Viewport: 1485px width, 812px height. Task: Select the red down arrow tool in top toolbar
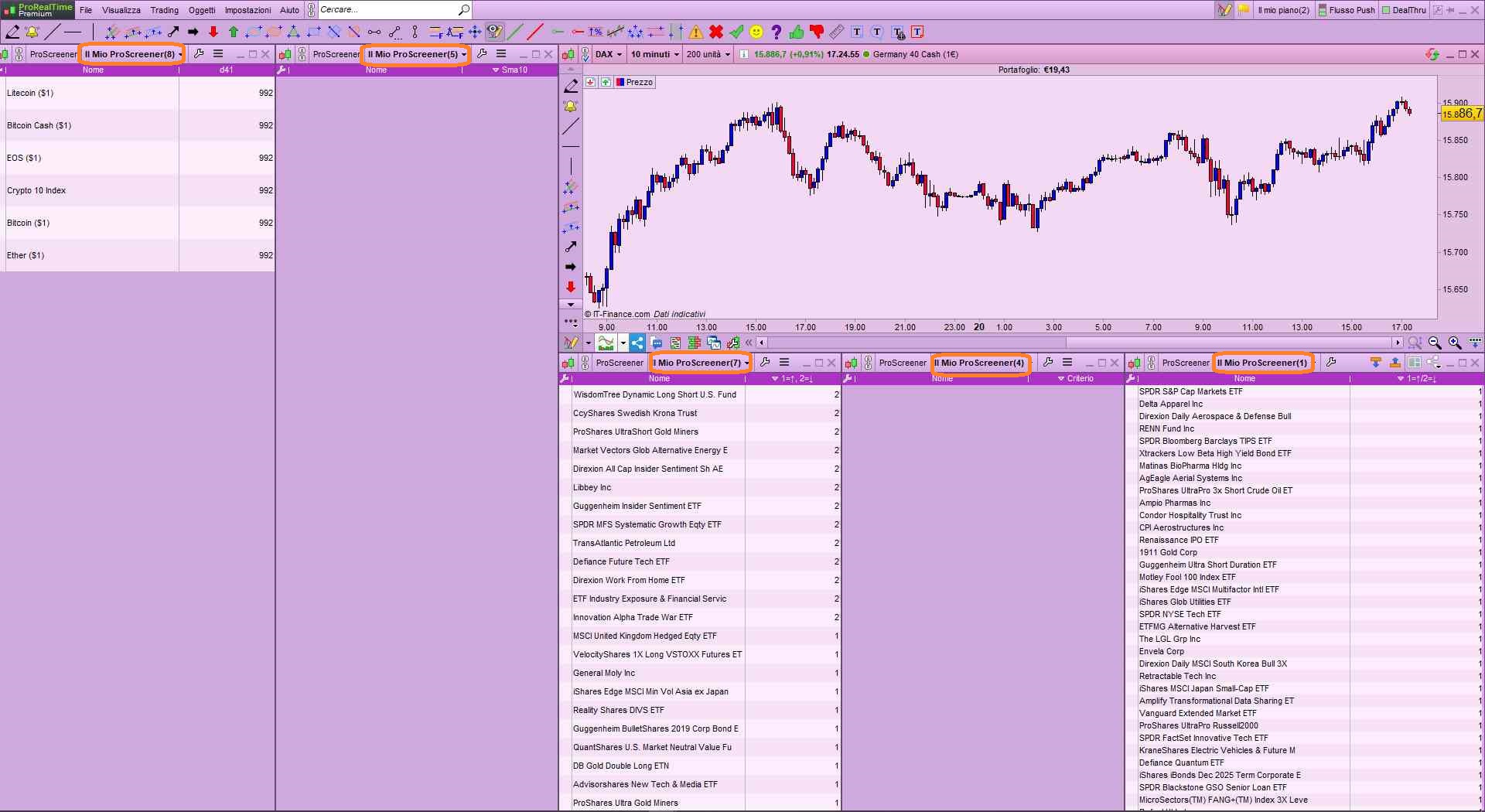[213, 32]
